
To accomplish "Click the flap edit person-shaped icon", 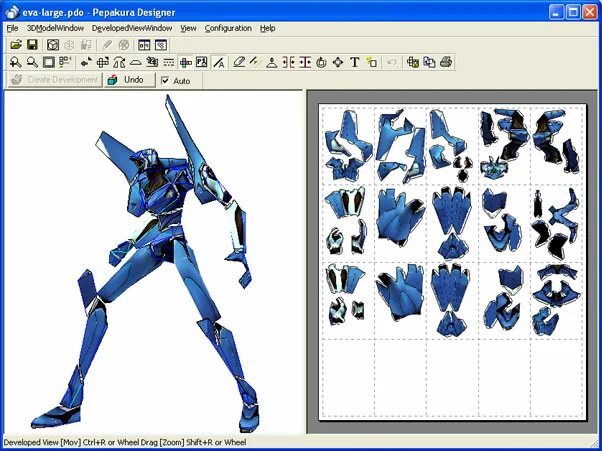I will [272, 62].
